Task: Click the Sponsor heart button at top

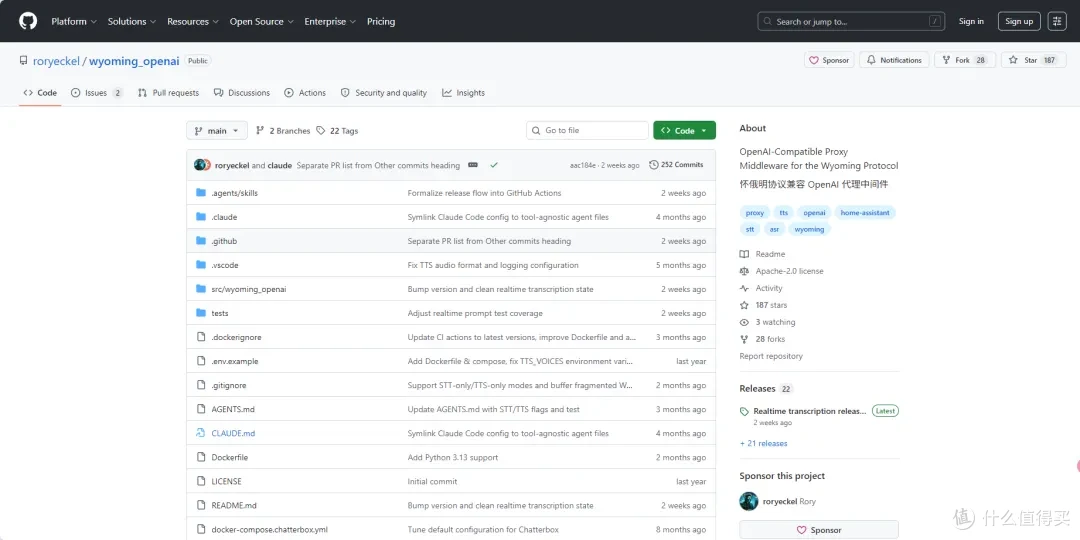Action: pos(829,60)
